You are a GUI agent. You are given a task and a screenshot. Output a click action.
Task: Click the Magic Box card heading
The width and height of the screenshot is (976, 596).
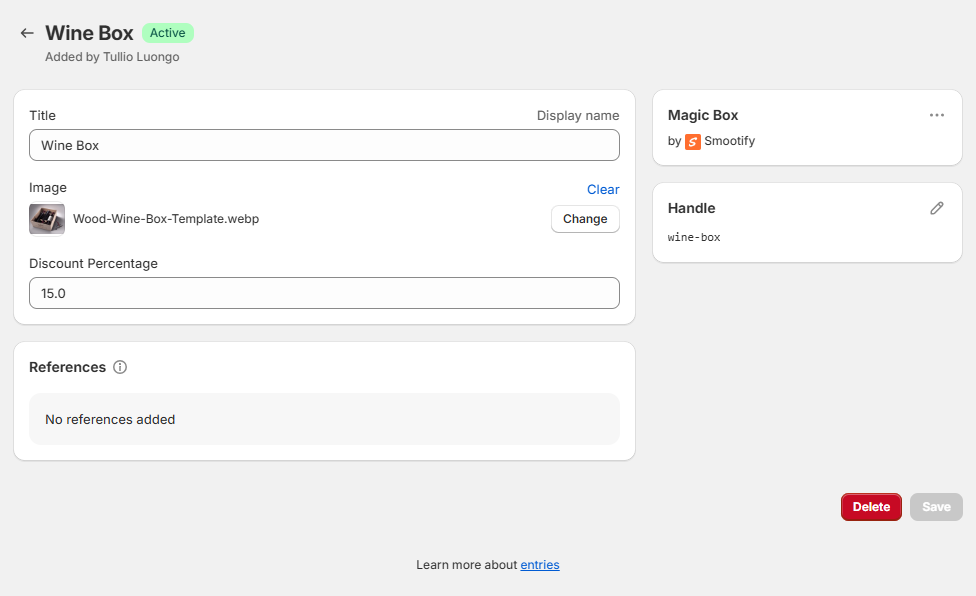pyautogui.click(x=703, y=115)
